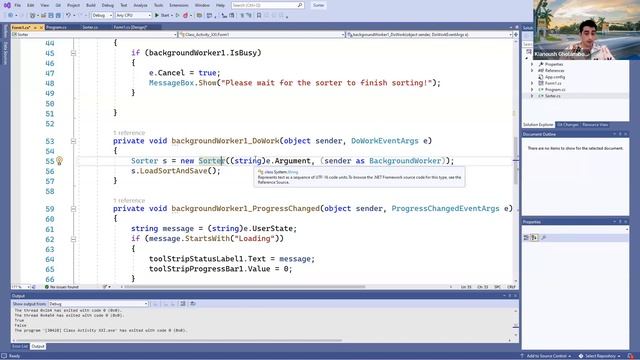Click the Open File toolbar icon
Image resolution: width=640 pixels, height=360 pixels.
coord(43,16)
